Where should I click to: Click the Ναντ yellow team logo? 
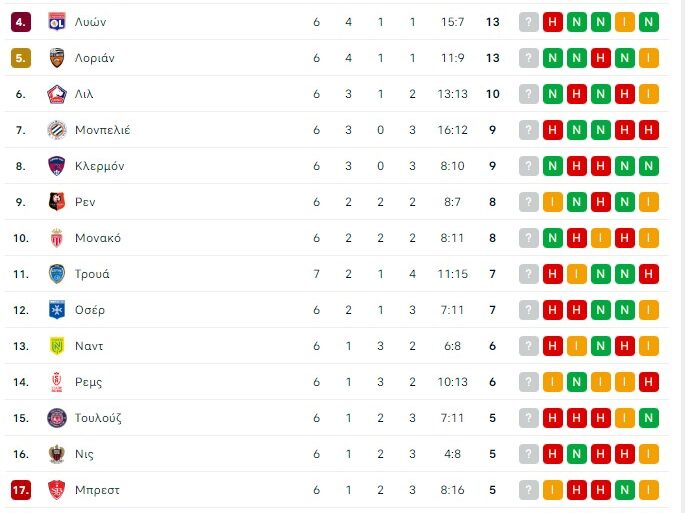tap(56, 346)
